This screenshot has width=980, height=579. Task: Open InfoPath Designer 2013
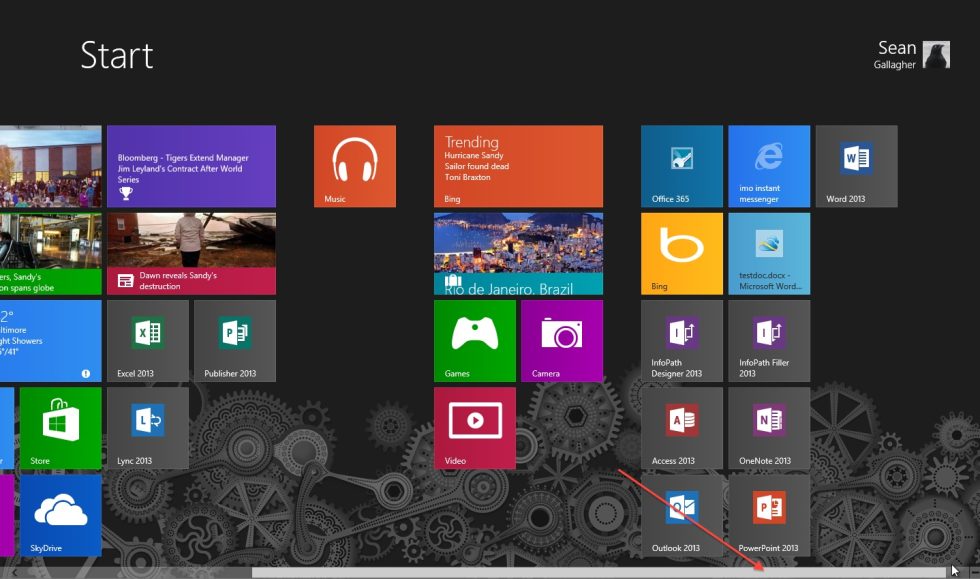click(681, 340)
